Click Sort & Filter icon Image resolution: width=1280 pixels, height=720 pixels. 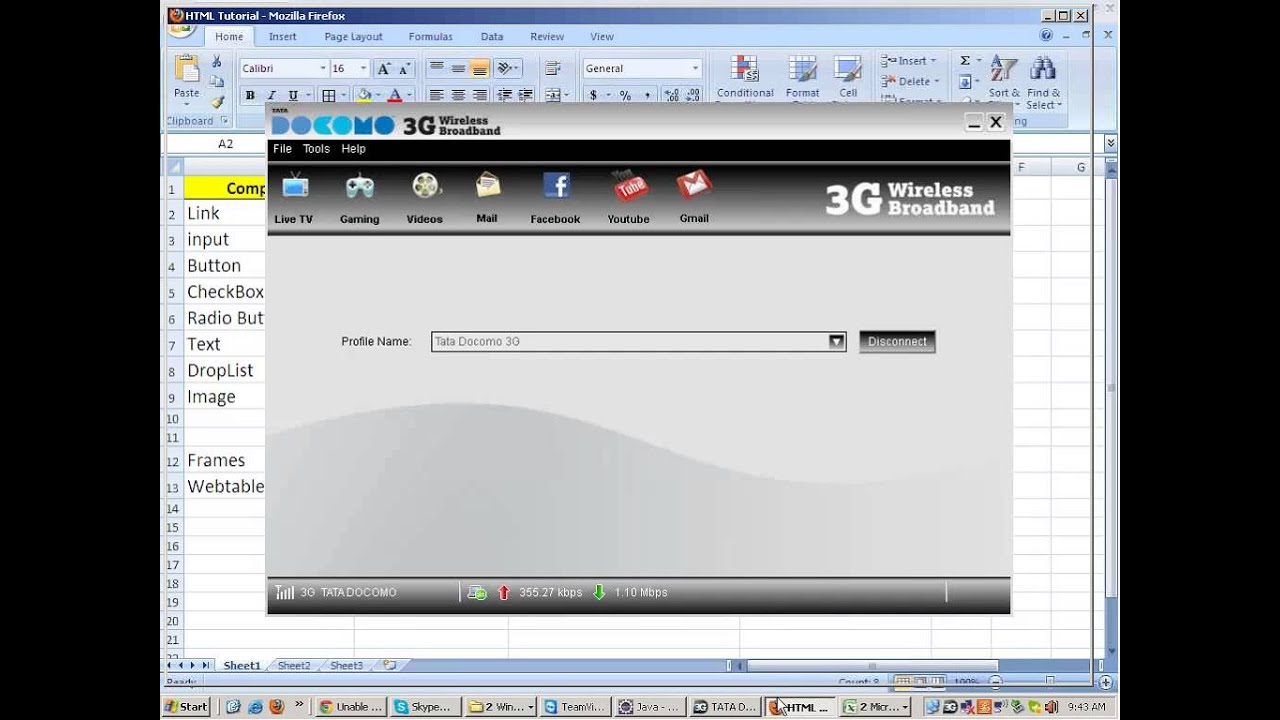(1003, 70)
